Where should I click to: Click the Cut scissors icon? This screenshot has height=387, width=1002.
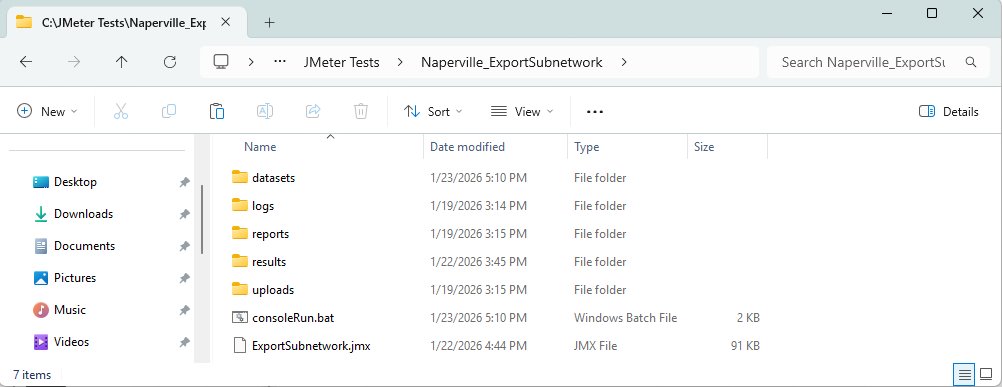coord(121,111)
